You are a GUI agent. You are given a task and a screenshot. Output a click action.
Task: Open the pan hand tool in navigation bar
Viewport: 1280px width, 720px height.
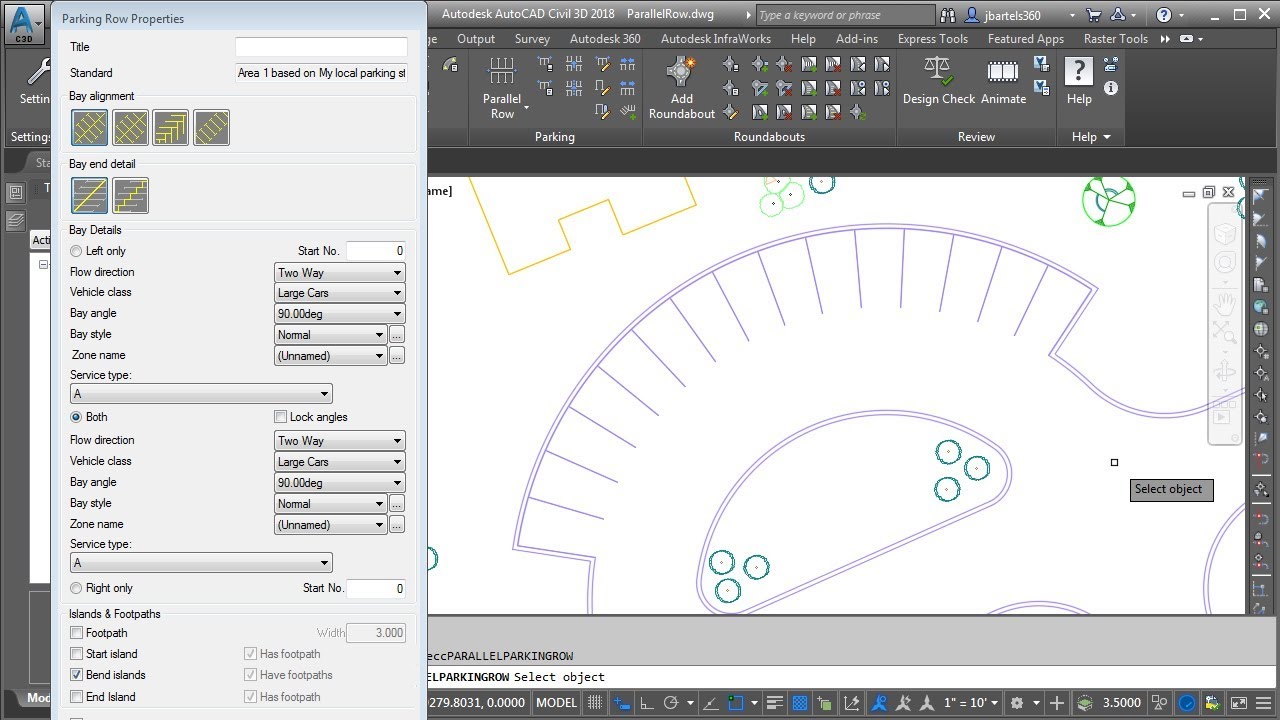pyautogui.click(x=1225, y=302)
